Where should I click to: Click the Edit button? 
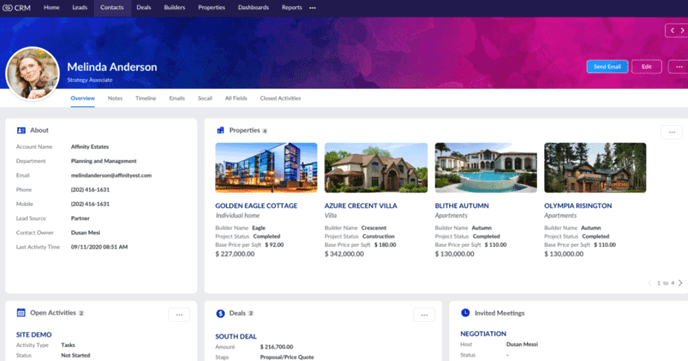point(646,67)
